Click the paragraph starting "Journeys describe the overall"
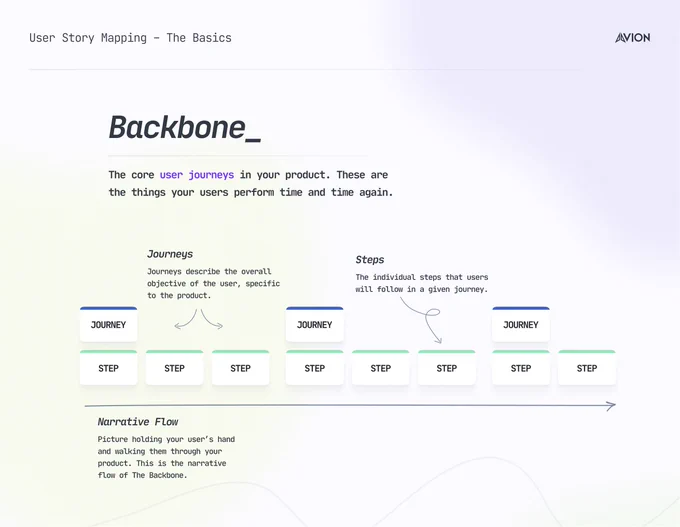This screenshot has width=680, height=527. tap(213, 283)
